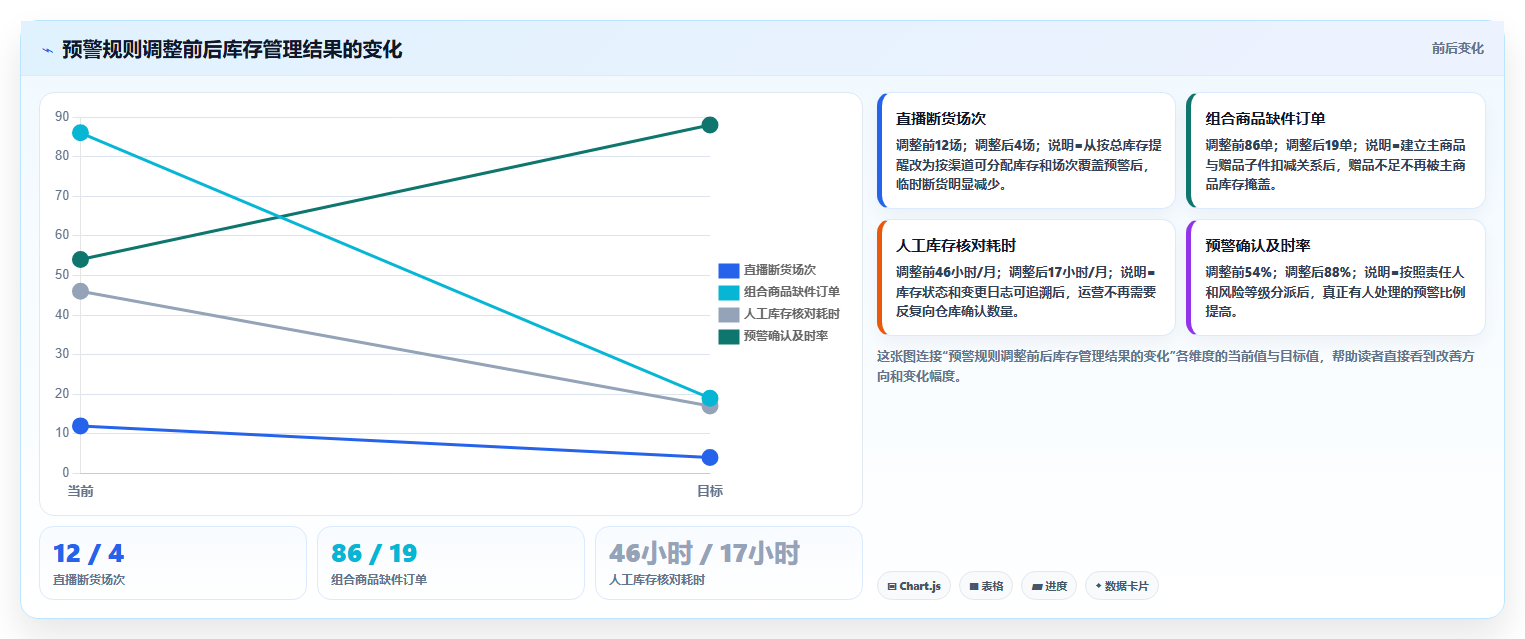Toggle the 直播断货场次 legend swatch
This screenshot has height=639, width=1525.
728,270
